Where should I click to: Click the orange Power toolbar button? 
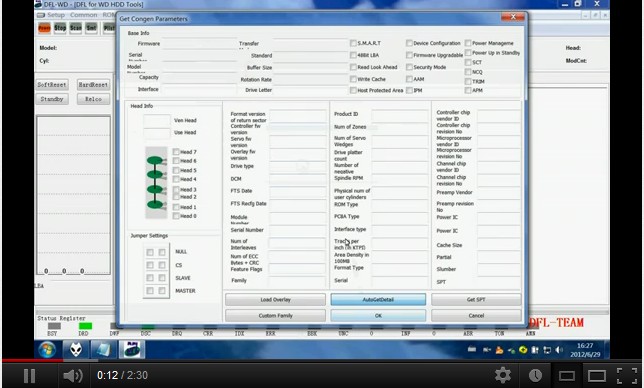44,28
